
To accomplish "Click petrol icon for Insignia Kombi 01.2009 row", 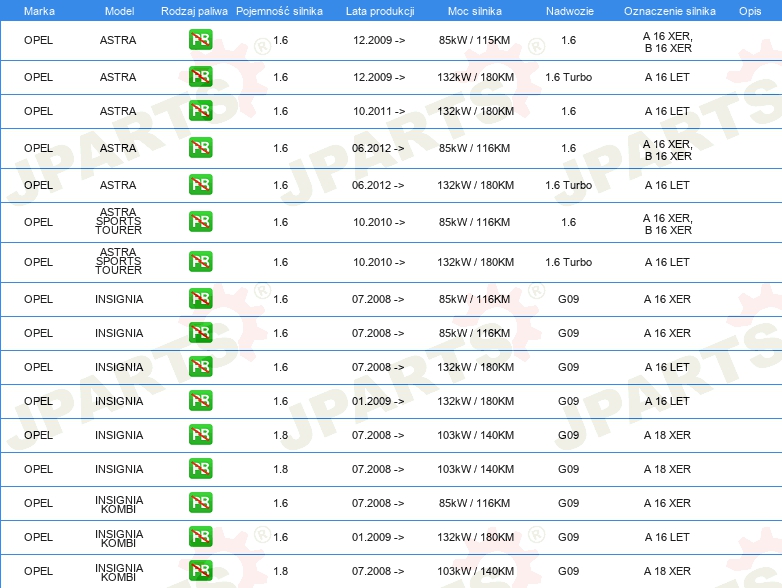I will tap(200, 537).
